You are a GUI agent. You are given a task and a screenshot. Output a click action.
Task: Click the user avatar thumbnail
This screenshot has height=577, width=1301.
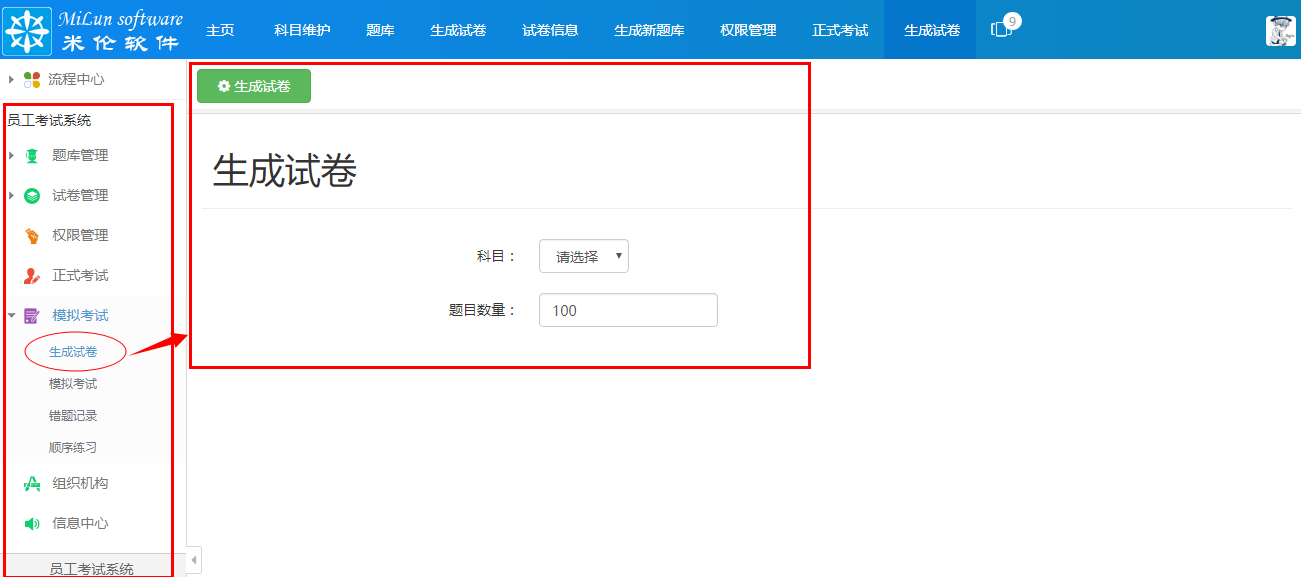click(x=1281, y=29)
